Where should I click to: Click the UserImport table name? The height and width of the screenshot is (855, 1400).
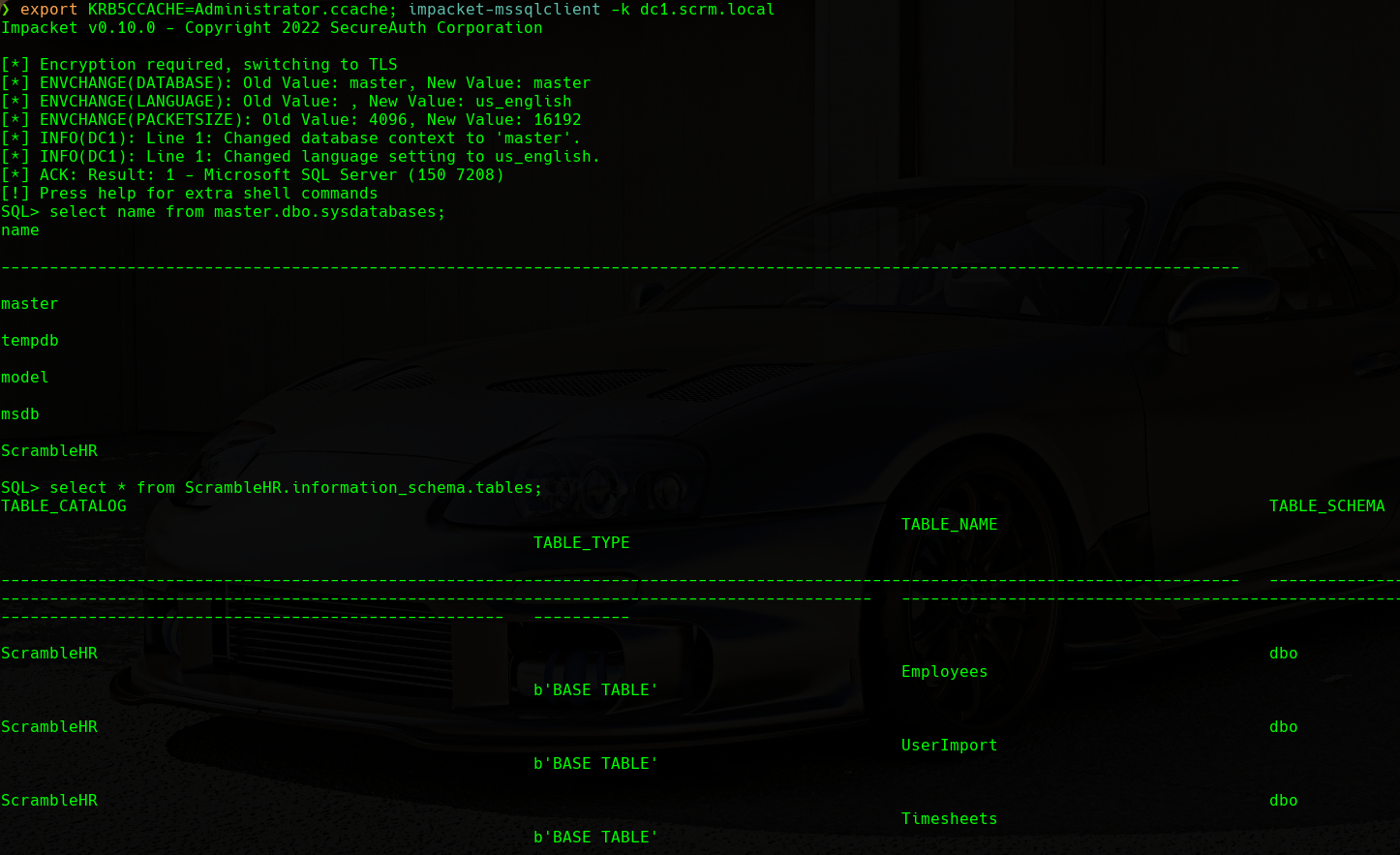[949, 746]
